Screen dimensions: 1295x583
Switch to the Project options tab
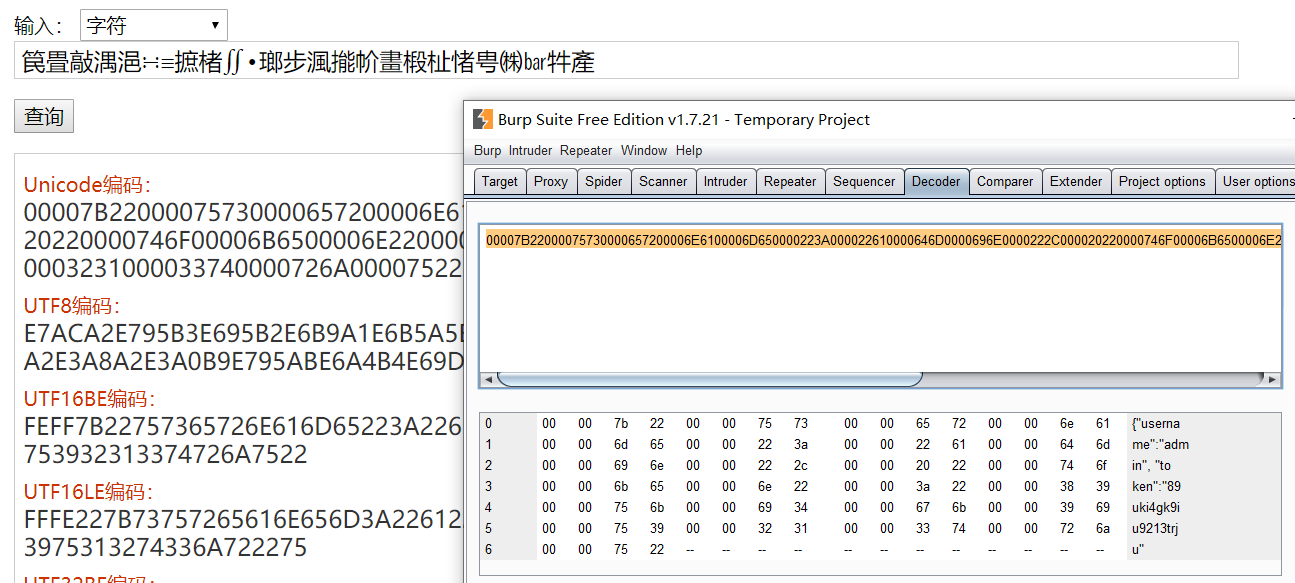(1162, 182)
